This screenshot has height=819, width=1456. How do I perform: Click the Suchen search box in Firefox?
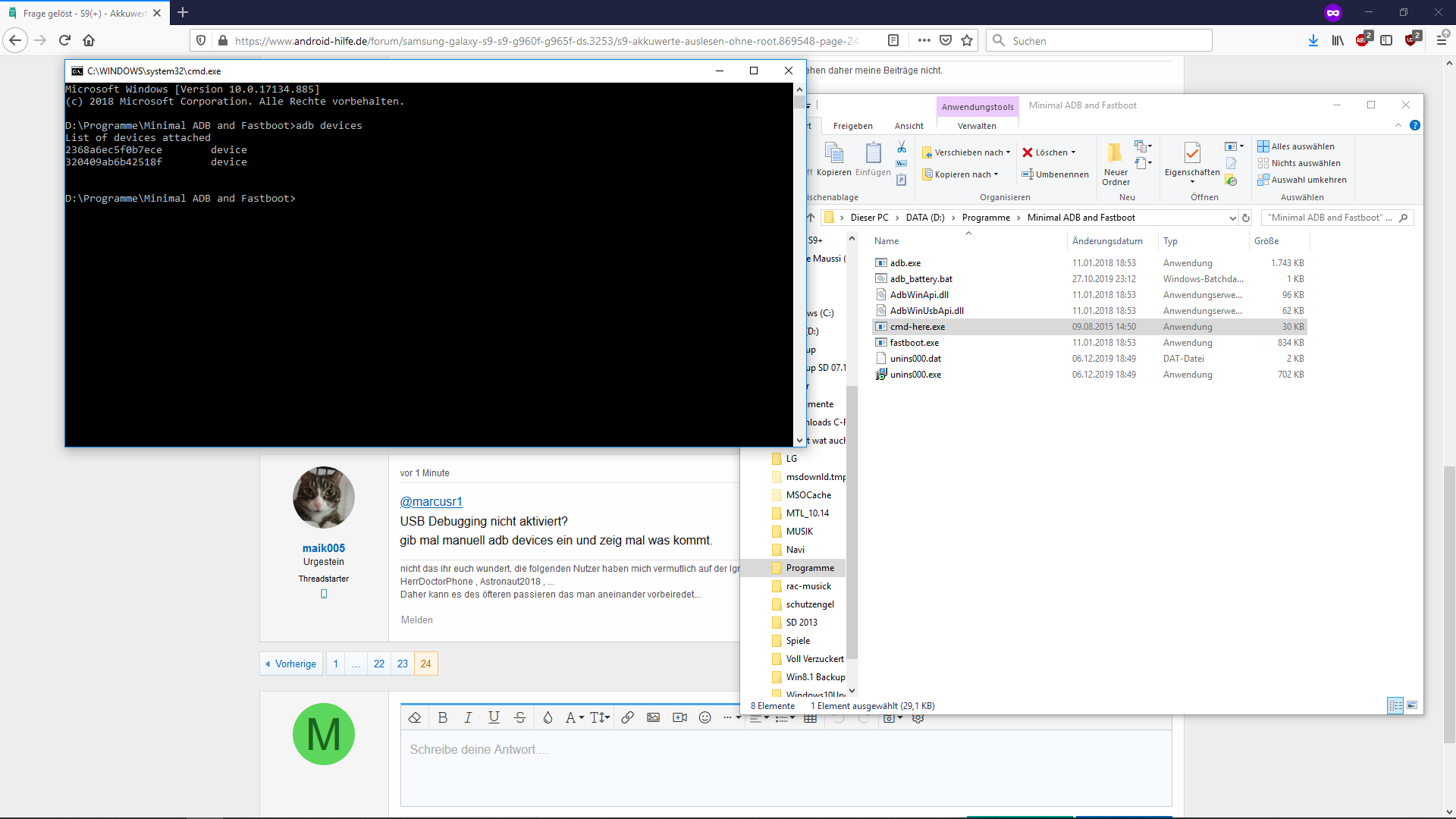click(x=1099, y=40)
